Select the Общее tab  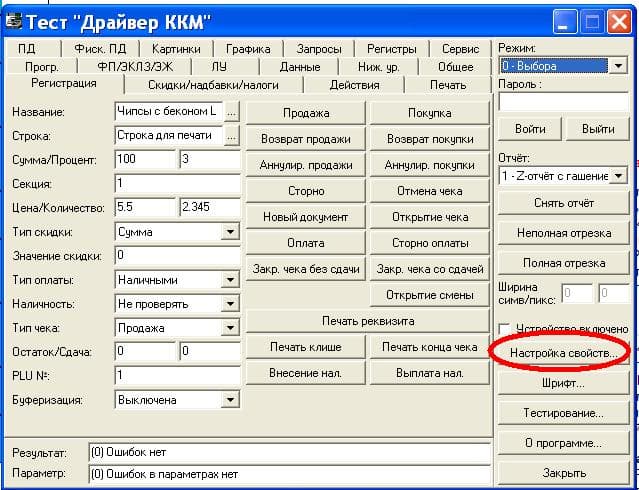(x=456, y=66)
